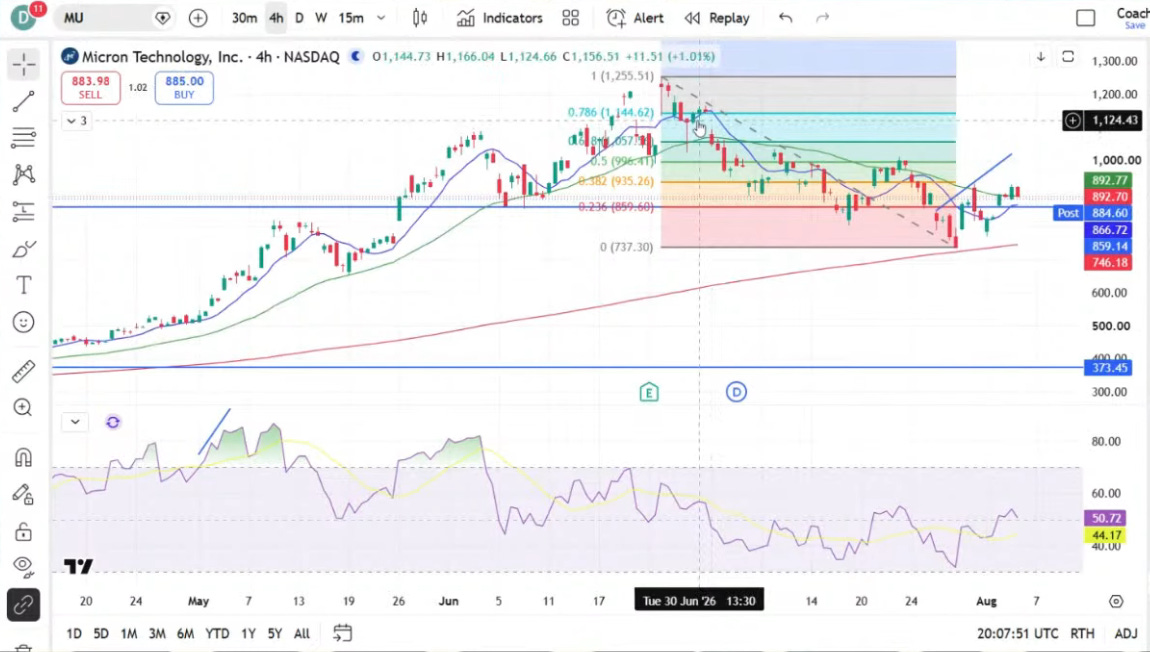This screenshot has height=652, width=1150.
Task: Toggle lock all drawings
Action: [23, 531]
